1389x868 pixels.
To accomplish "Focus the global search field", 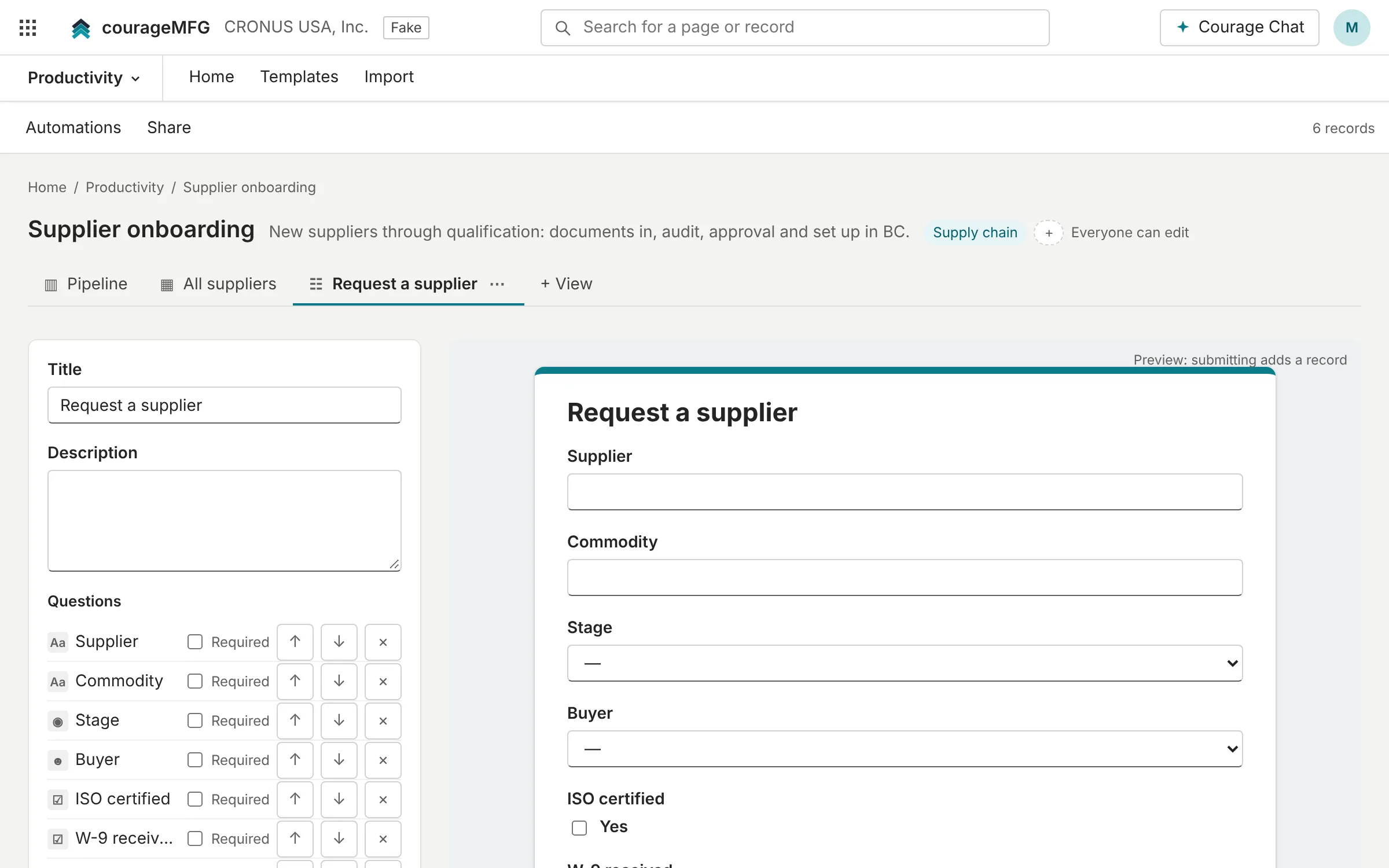I will 795,27.
